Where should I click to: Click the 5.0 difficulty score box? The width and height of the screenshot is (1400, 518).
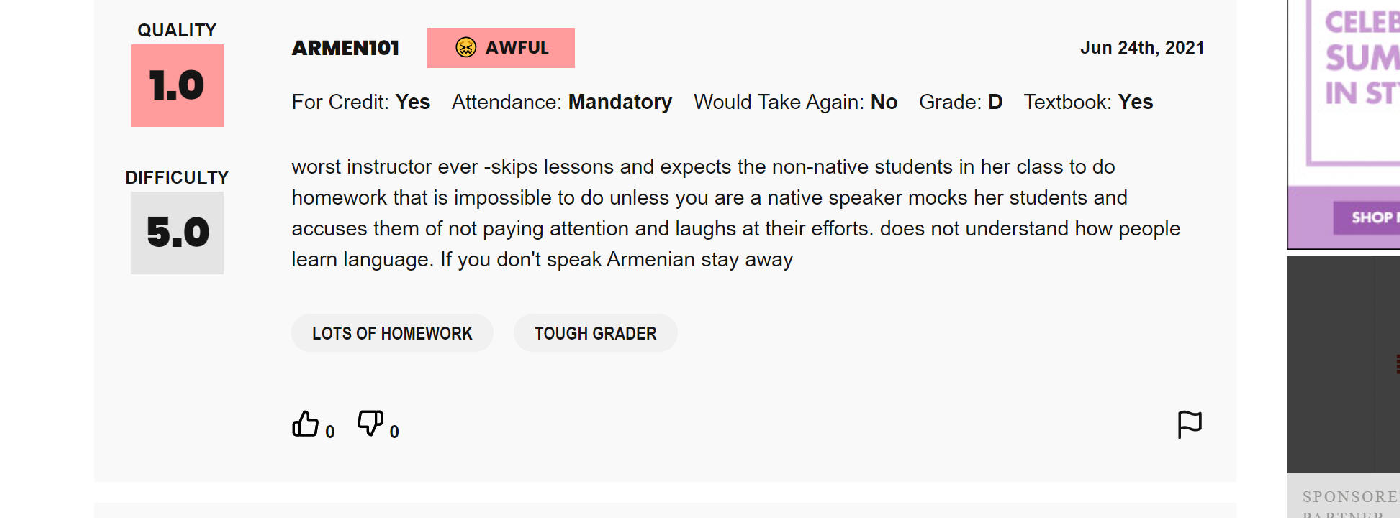(177, 233)
